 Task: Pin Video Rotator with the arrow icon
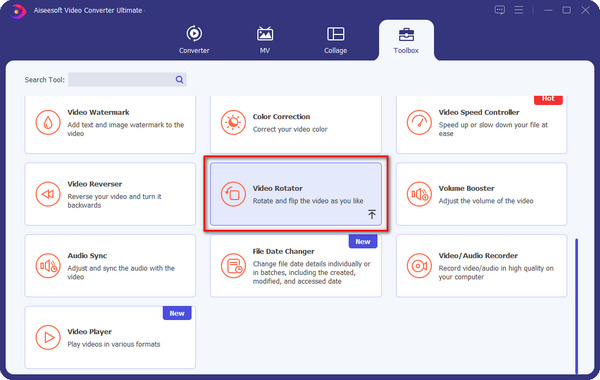pyautogui.click(x=372, y=214)
